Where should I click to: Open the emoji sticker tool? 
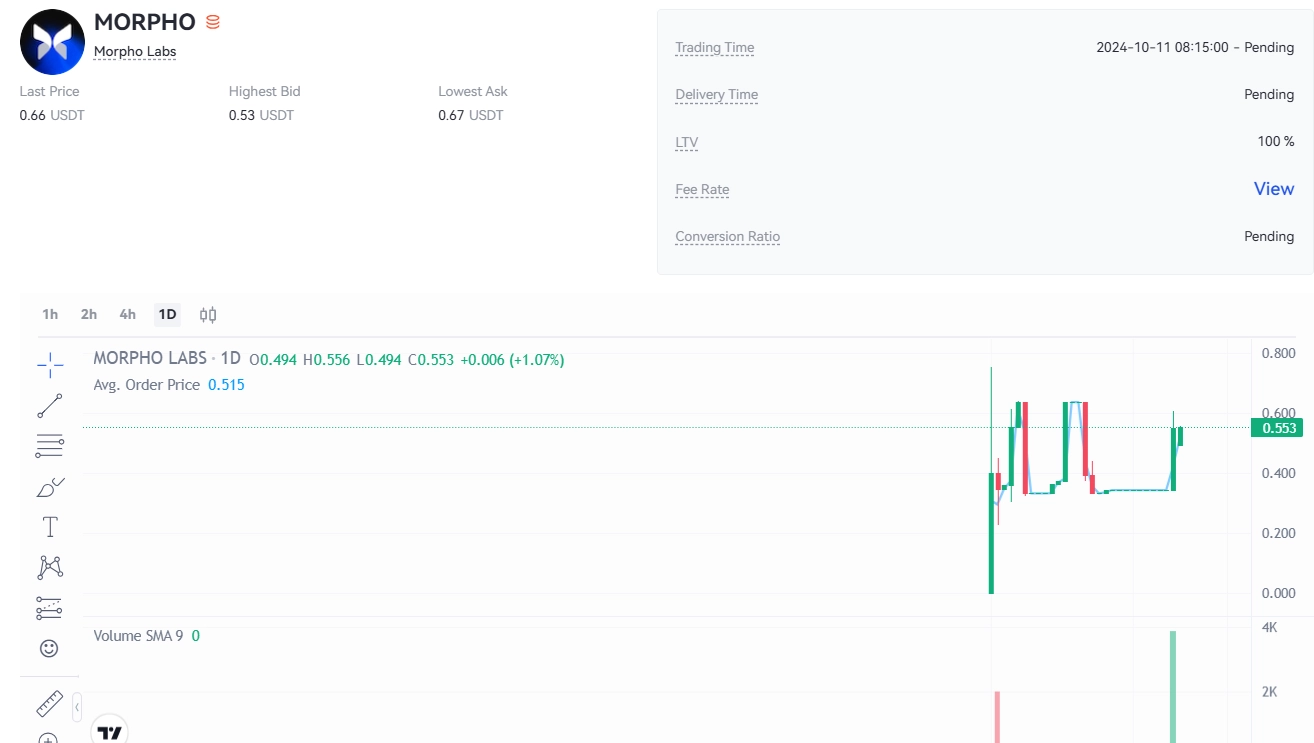coord(50,647)
